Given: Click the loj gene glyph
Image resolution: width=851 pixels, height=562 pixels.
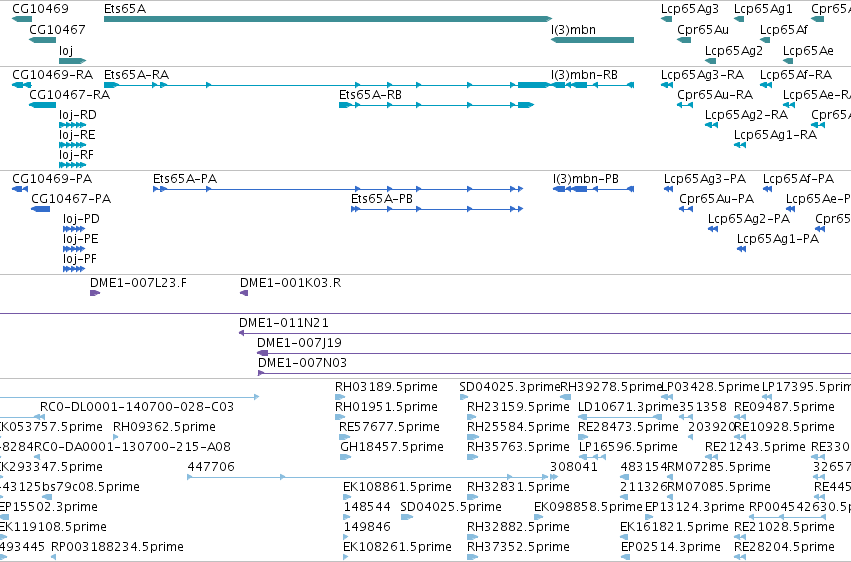Looking at the screenshot, I should (x=72, y=61).
